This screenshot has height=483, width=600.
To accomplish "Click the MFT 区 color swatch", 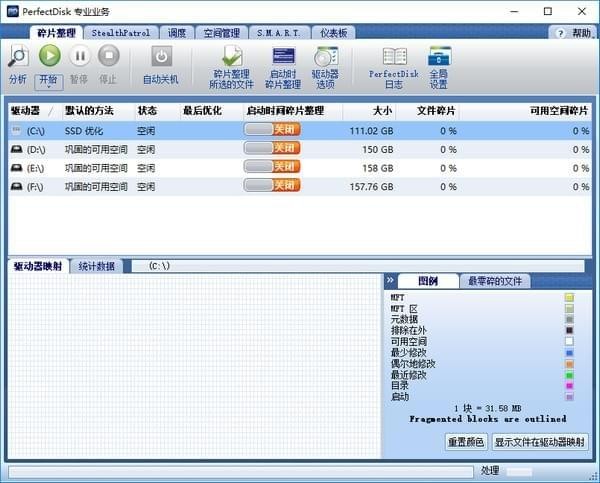I will pyautogui.click(x=569, y=308).
